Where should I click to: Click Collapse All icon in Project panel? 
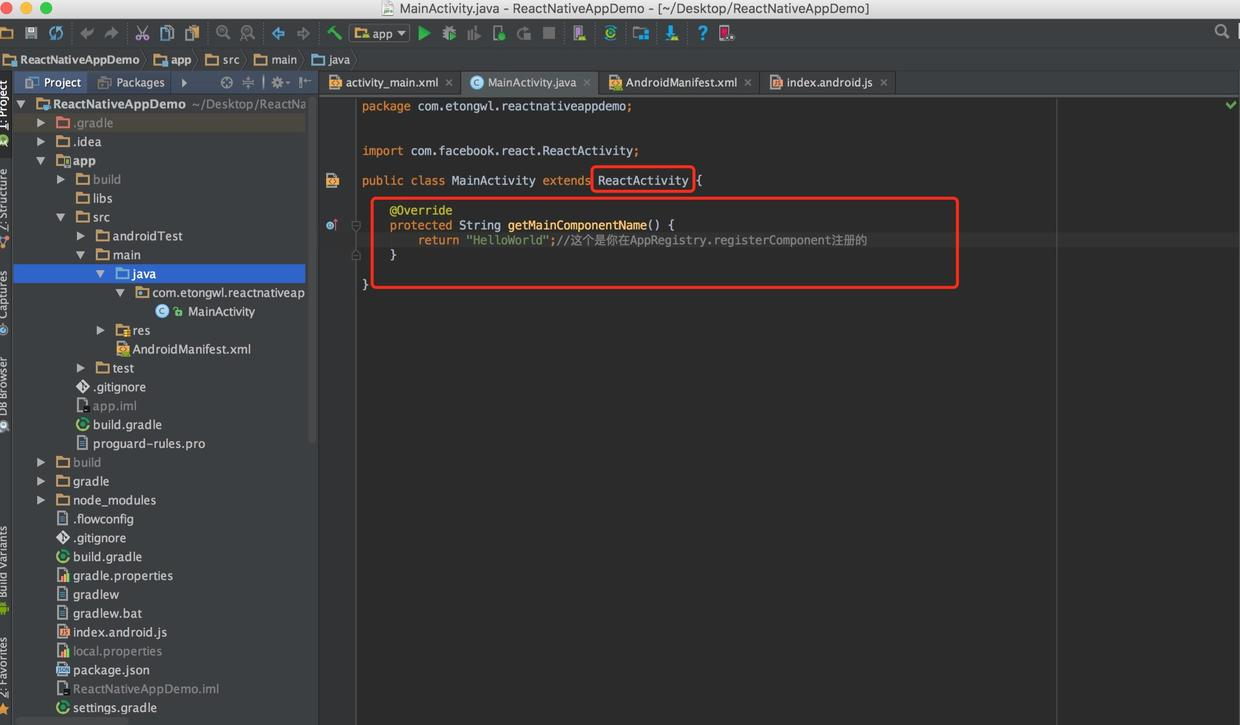[x=248, y=82]
